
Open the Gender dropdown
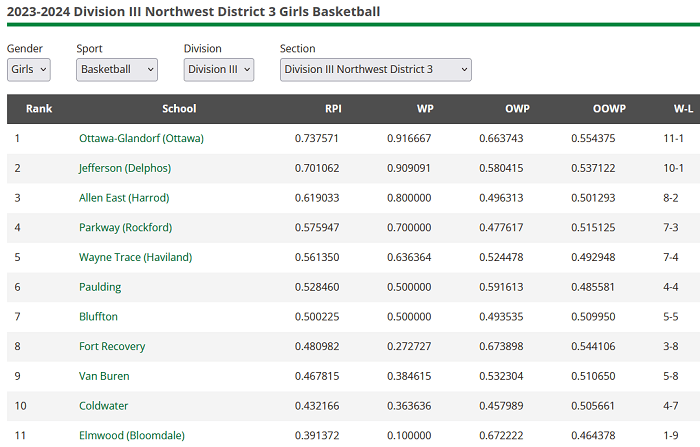coord(28,70)
